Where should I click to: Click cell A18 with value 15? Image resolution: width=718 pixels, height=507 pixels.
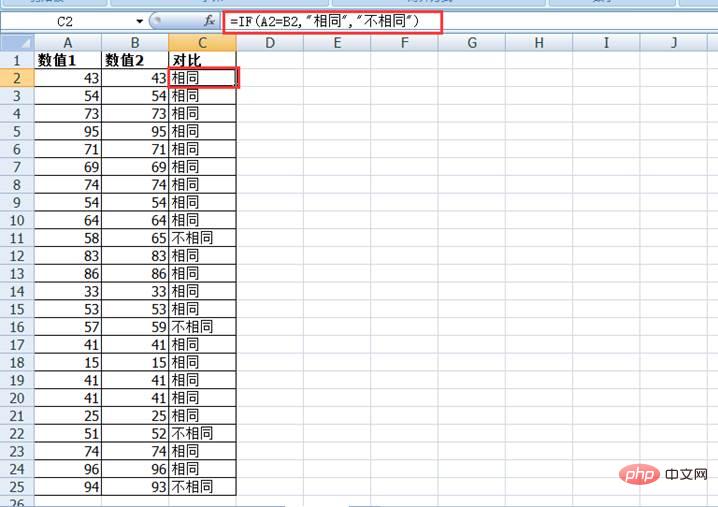68,363
